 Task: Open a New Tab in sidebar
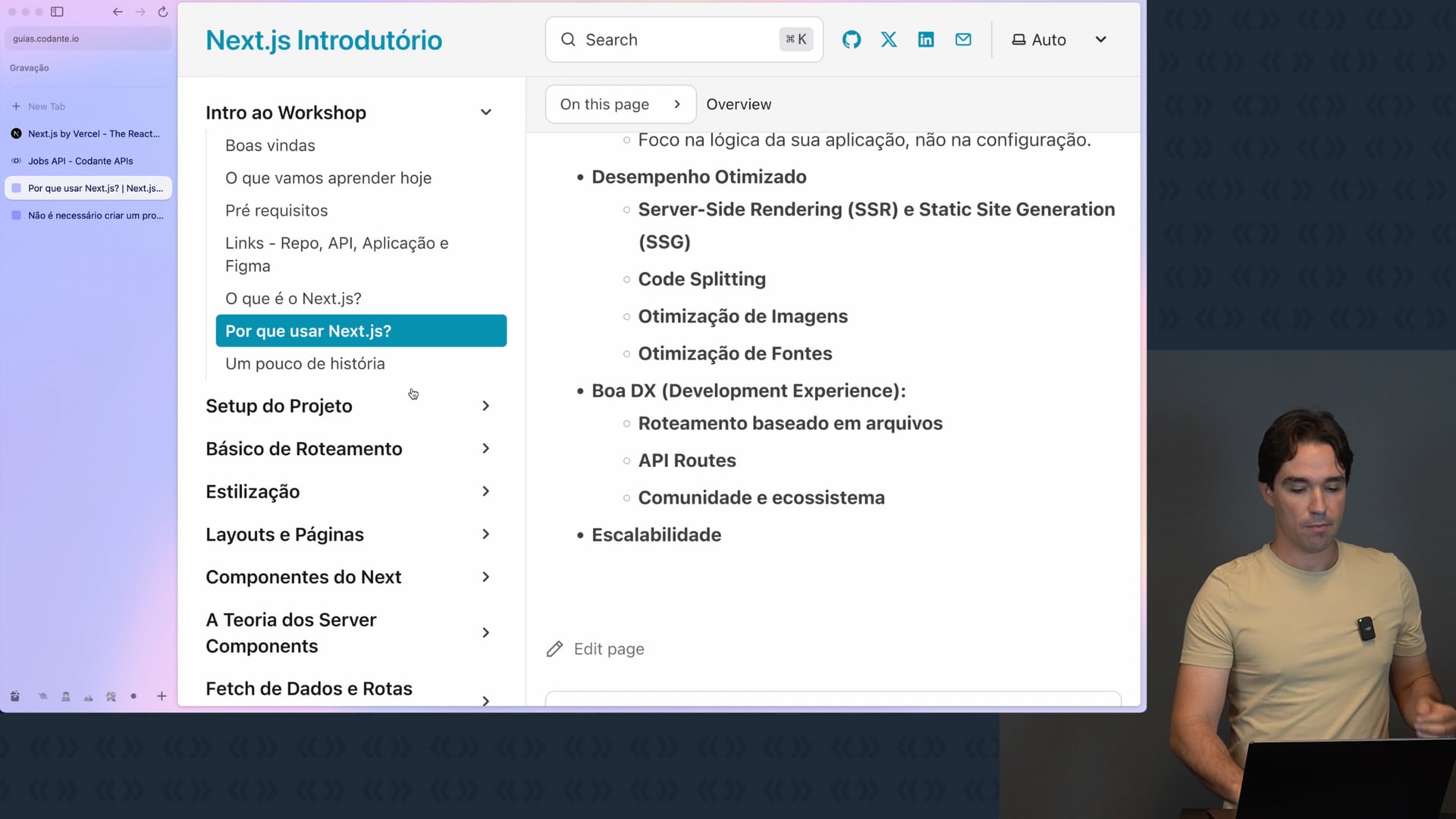[x=45, y=106]
